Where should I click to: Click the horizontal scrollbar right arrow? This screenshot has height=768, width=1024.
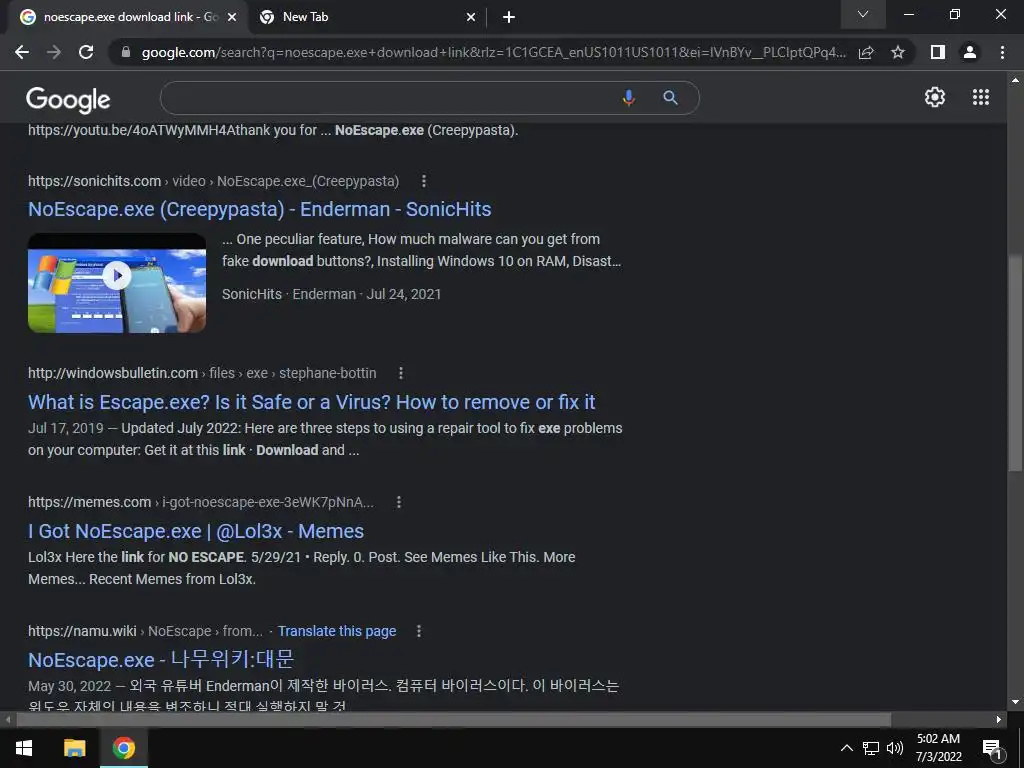pos(999,720)
